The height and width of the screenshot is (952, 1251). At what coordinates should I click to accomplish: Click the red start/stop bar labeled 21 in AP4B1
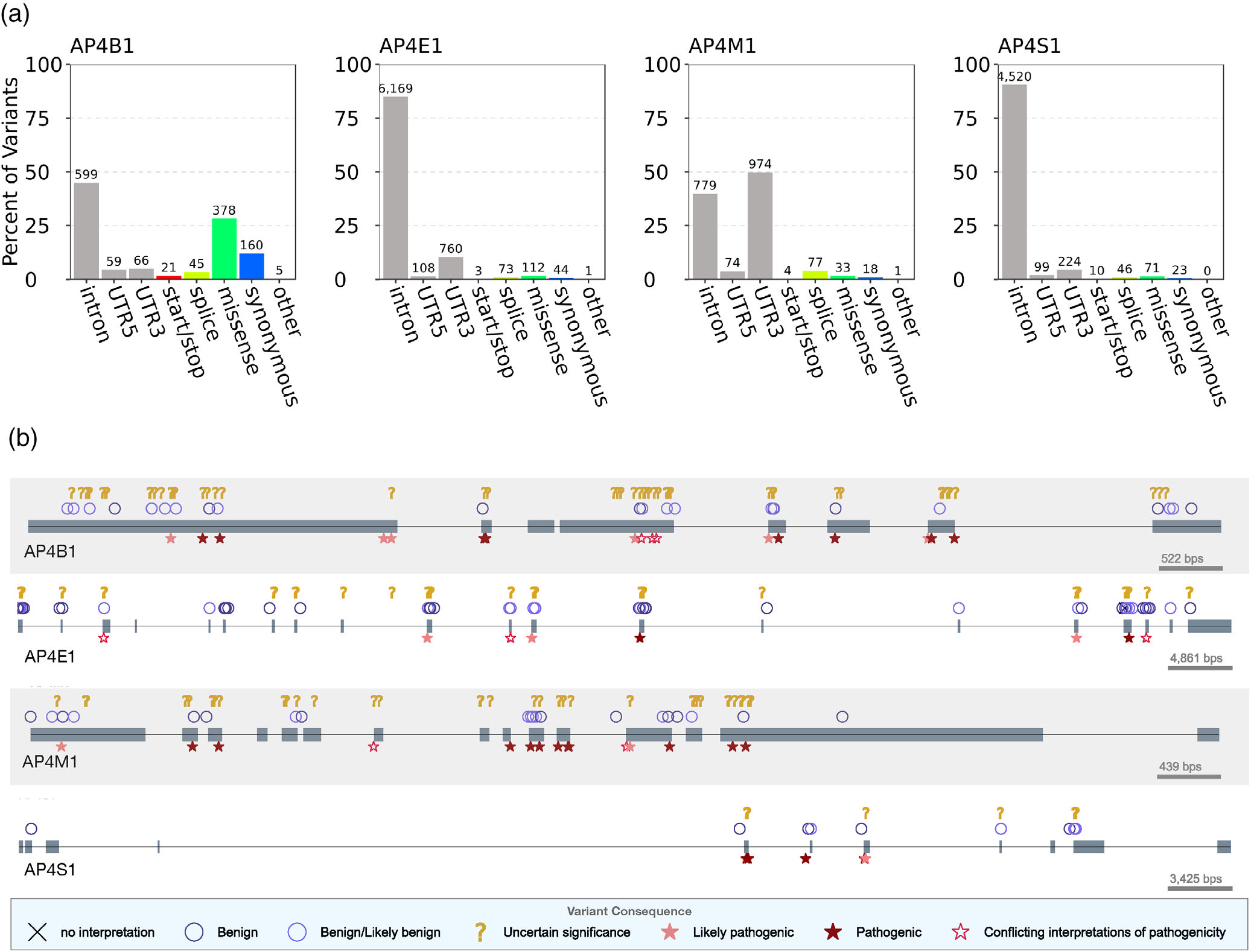[169, 277]
